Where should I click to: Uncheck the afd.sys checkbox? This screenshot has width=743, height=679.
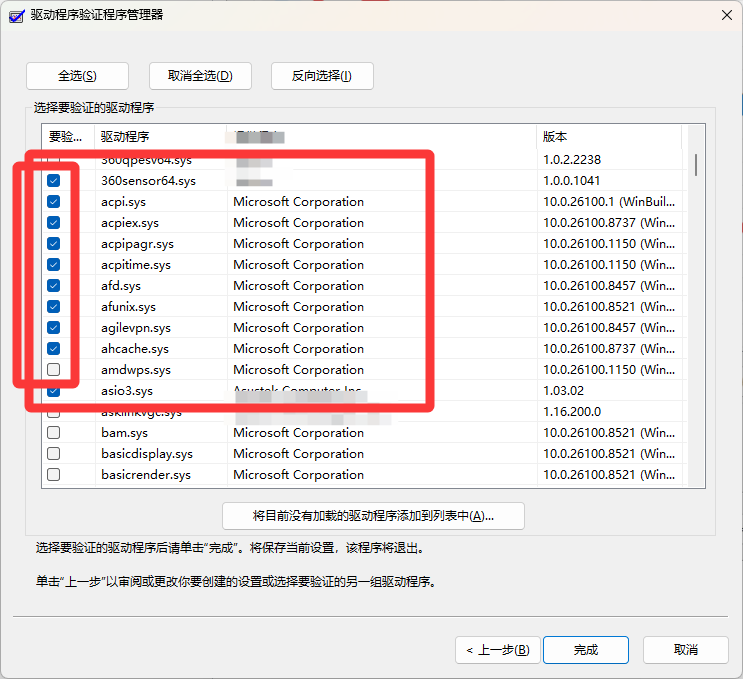pos(54,285)
